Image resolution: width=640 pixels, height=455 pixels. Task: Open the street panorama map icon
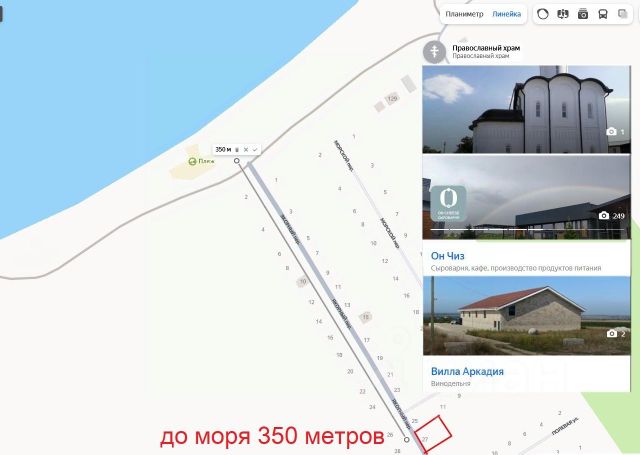tap(563, 14)
